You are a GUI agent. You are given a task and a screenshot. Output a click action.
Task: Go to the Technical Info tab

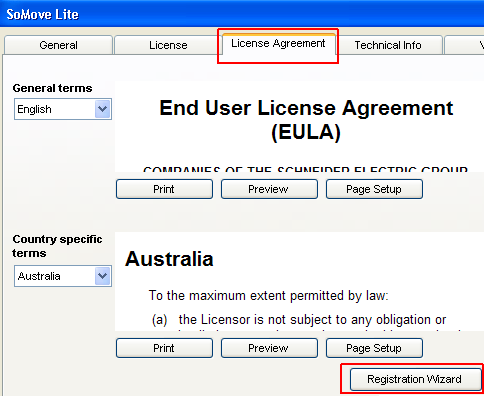388,45
